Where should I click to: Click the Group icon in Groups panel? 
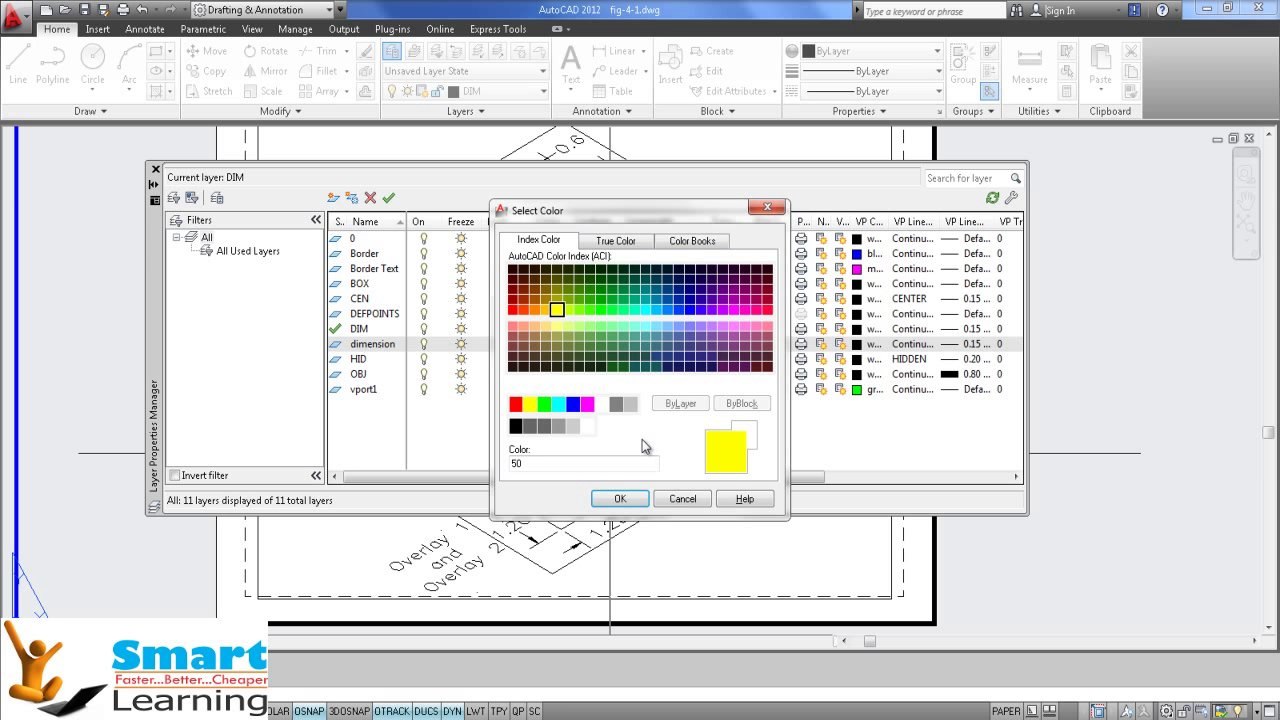tap(963, 66)
